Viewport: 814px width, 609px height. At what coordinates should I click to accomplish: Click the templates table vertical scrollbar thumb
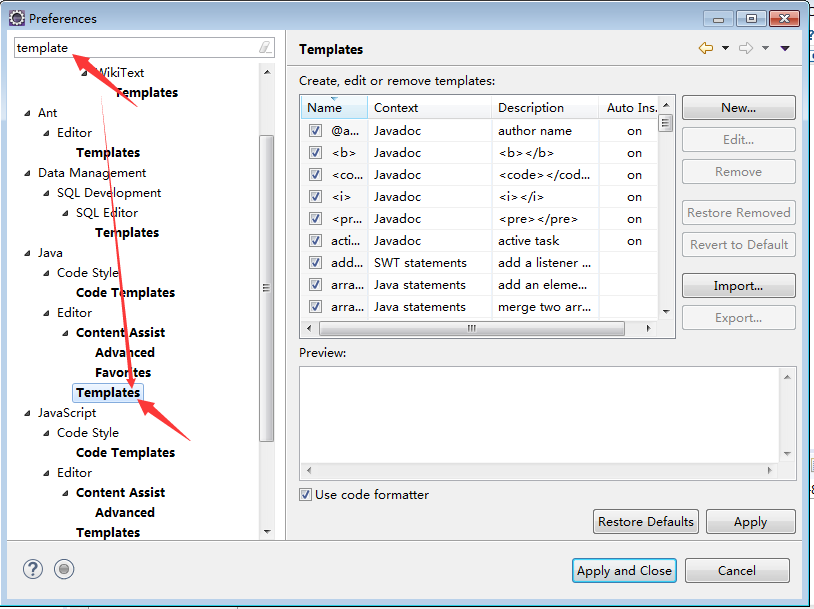[665, 123]
